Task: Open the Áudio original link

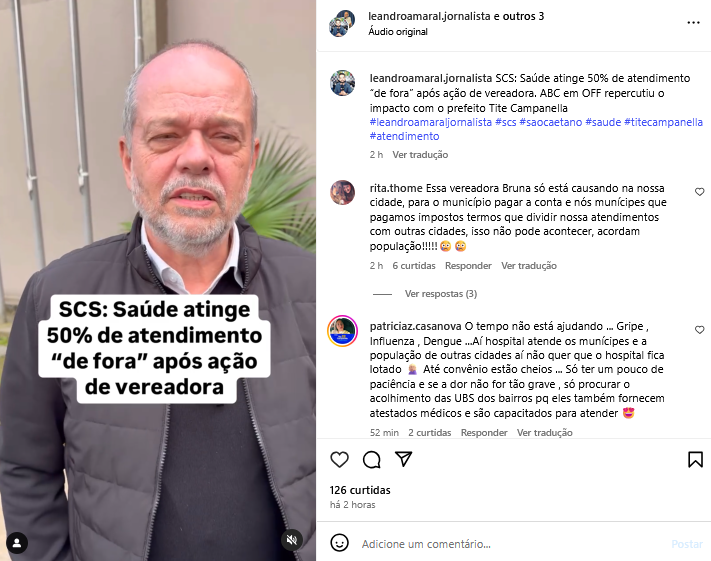Action: click(398, 32)
